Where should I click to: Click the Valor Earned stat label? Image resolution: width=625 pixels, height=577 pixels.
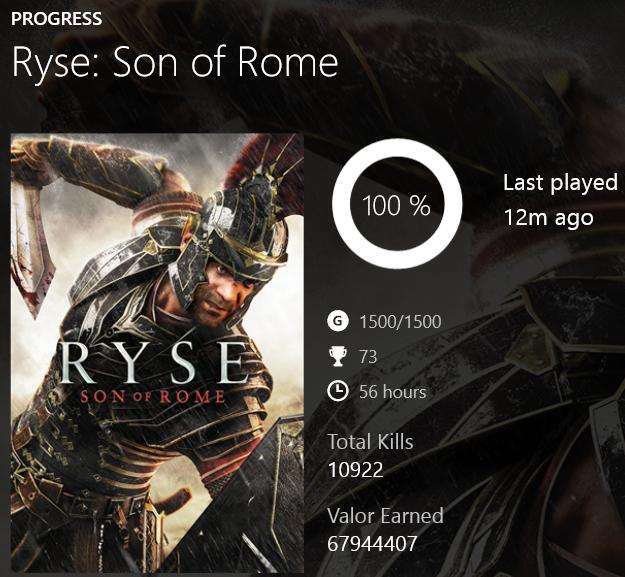coord(385,516)
